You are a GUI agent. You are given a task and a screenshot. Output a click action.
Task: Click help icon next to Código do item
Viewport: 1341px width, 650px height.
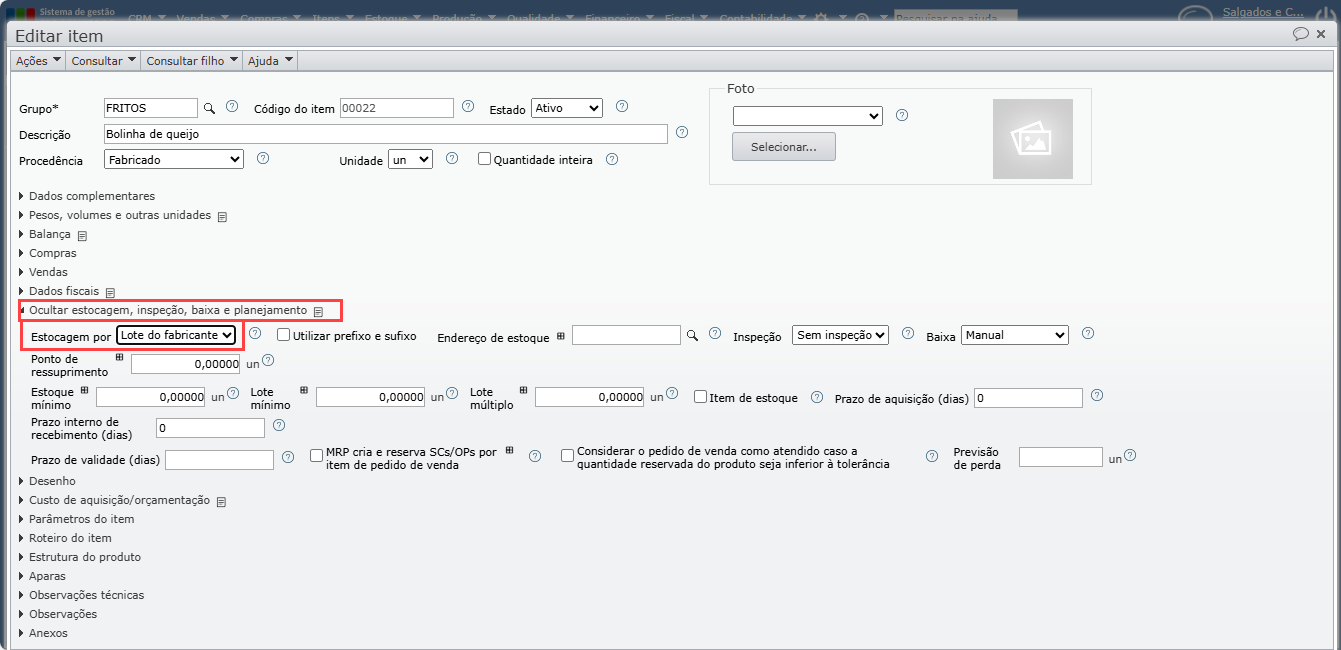pos(468,106)
